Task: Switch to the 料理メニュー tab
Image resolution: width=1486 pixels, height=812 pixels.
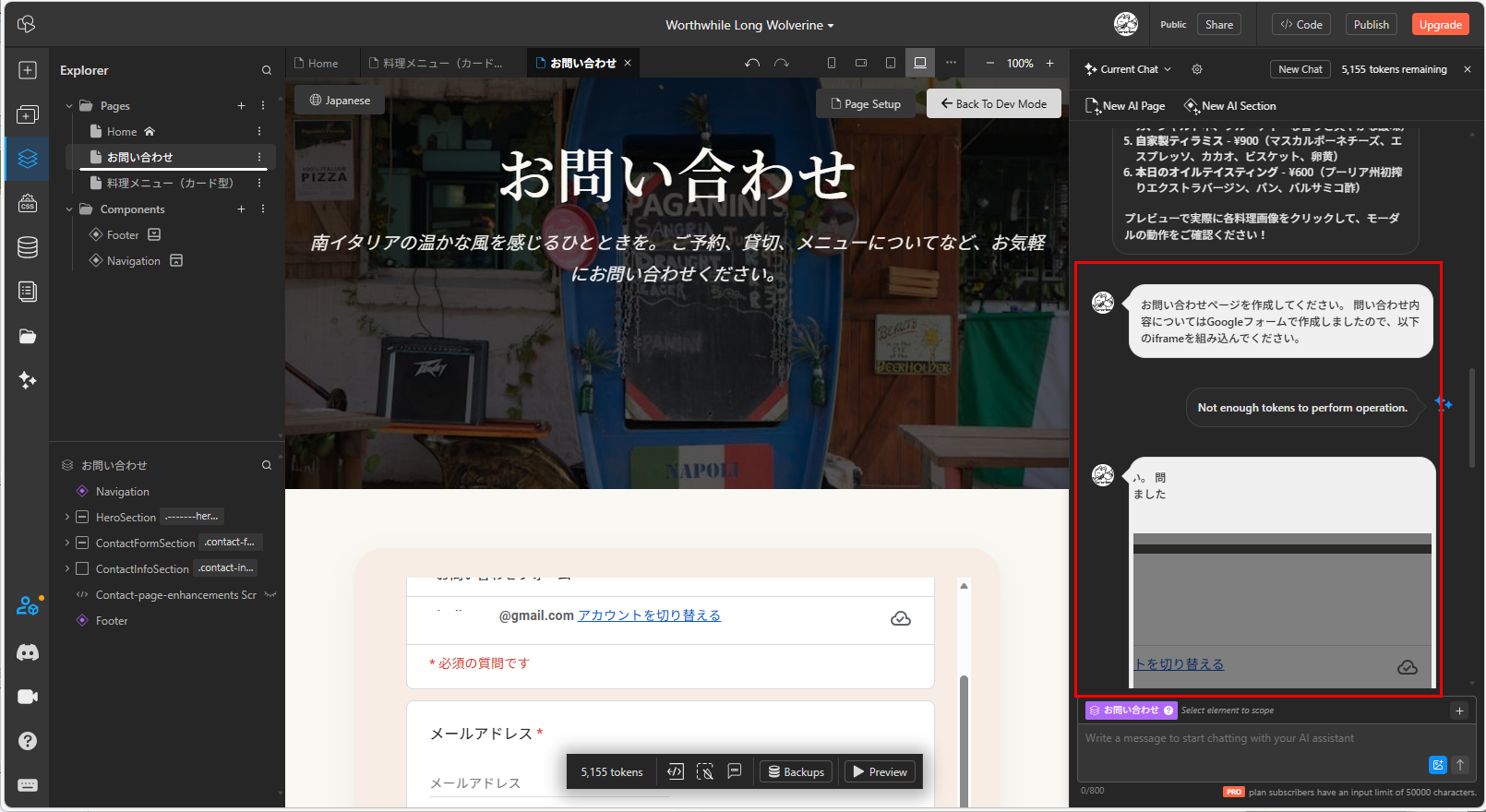Action: point(436,63)
